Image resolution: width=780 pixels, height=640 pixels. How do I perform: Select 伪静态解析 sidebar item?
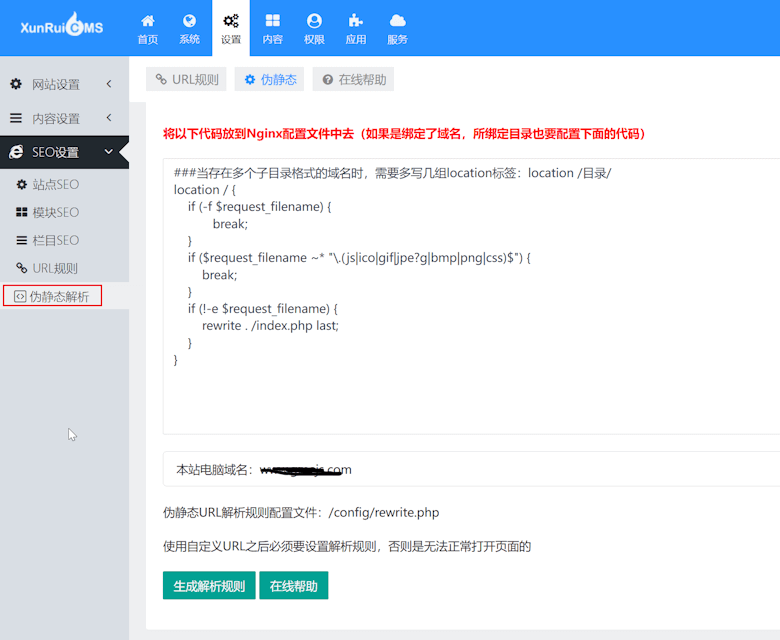coord(53,296)
